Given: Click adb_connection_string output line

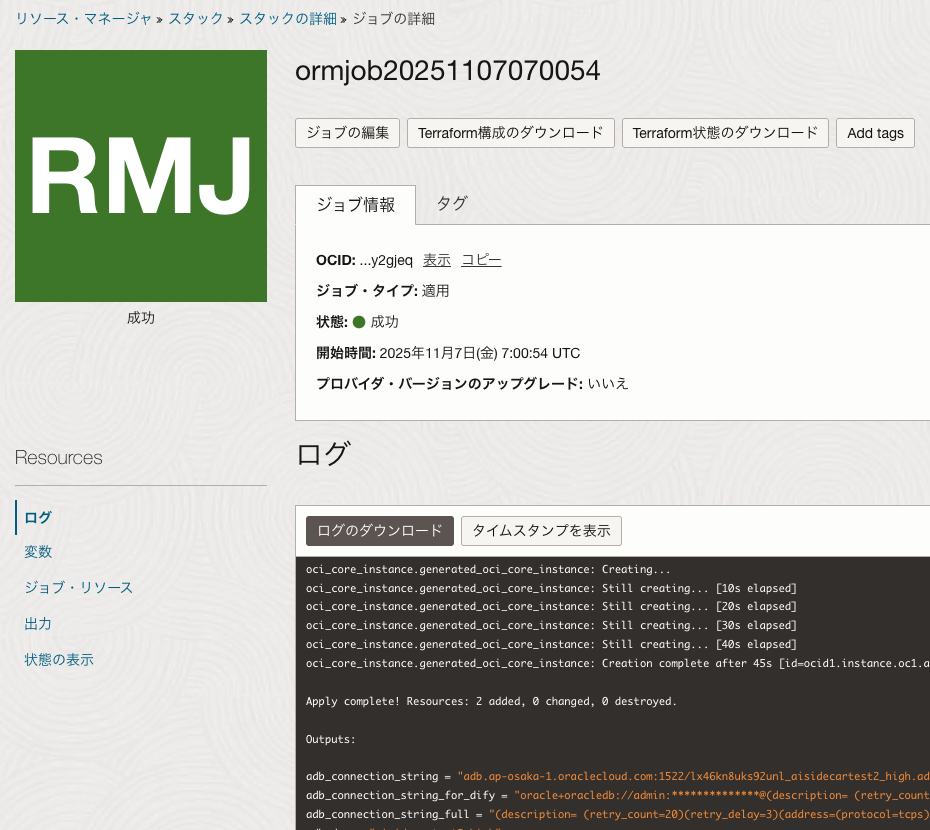Looking at the screenshot, I should (617, 776).
